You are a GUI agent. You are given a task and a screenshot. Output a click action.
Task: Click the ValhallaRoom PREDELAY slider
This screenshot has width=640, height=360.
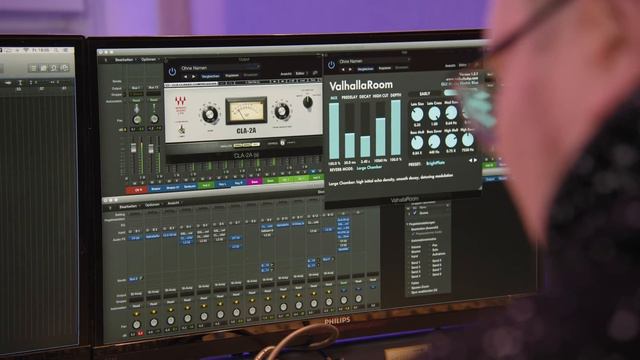349,130
